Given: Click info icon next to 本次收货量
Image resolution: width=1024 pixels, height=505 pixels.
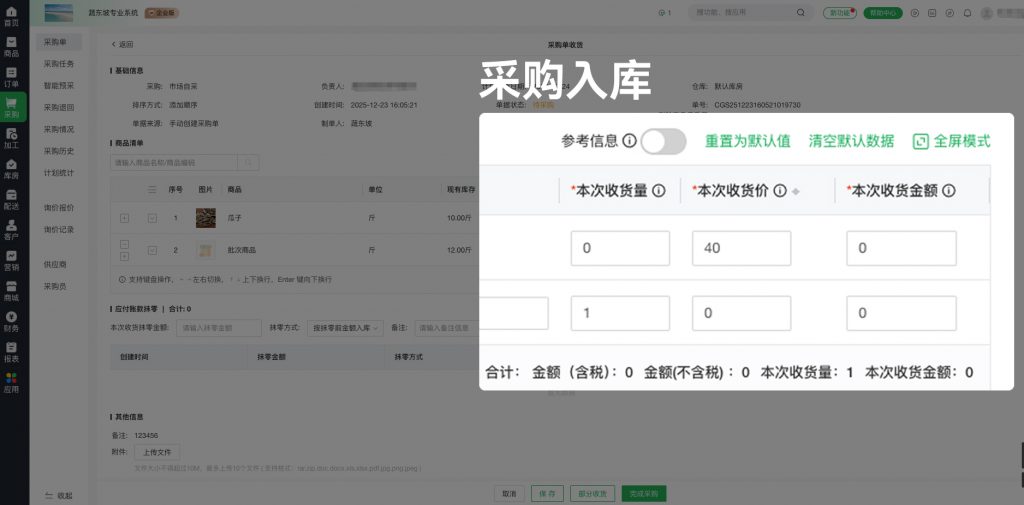Looking at the screenshot, I should tap(659, 191).
